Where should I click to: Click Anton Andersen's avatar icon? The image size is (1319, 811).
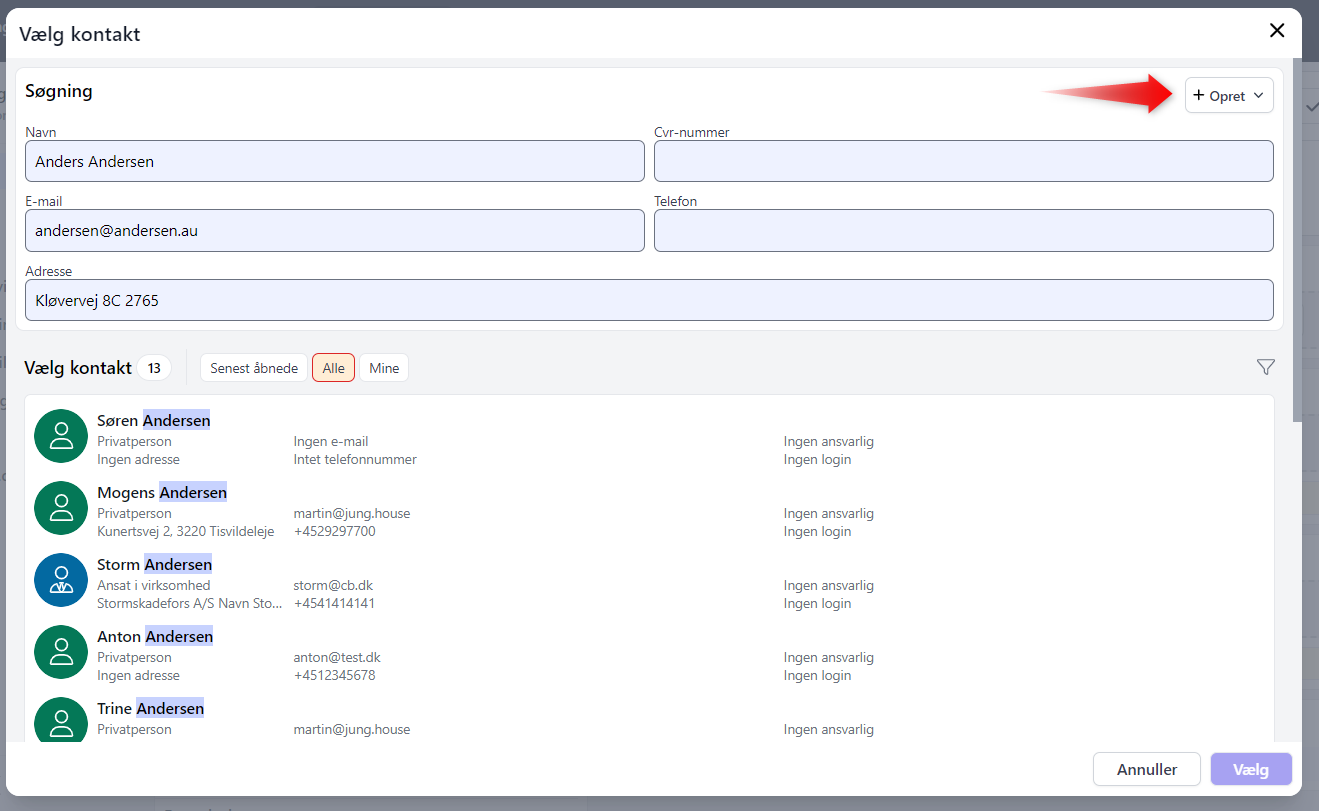point(61,652)
